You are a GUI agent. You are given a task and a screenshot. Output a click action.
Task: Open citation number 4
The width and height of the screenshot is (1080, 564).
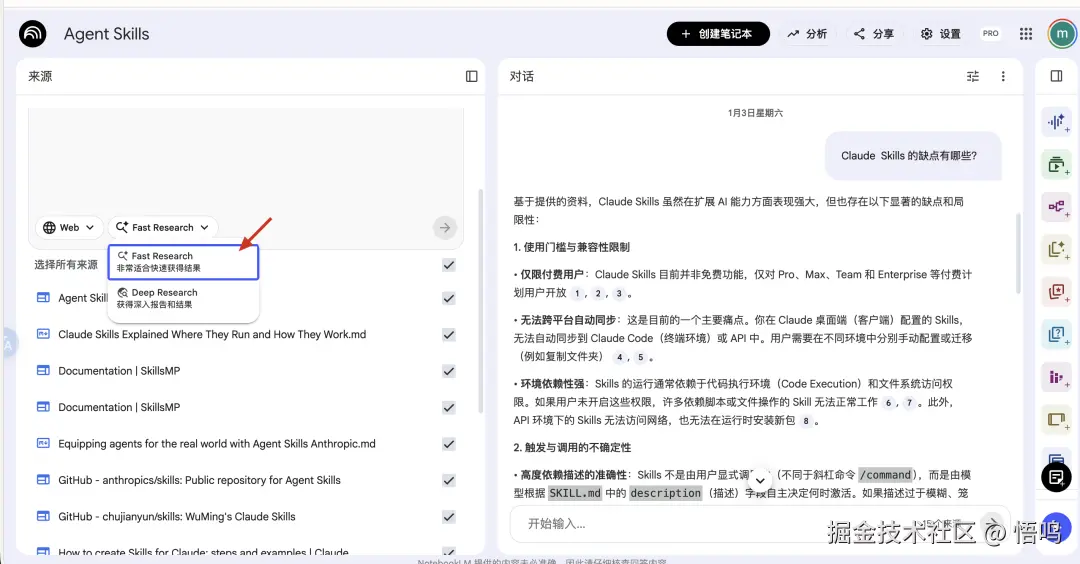pos(619,357)
